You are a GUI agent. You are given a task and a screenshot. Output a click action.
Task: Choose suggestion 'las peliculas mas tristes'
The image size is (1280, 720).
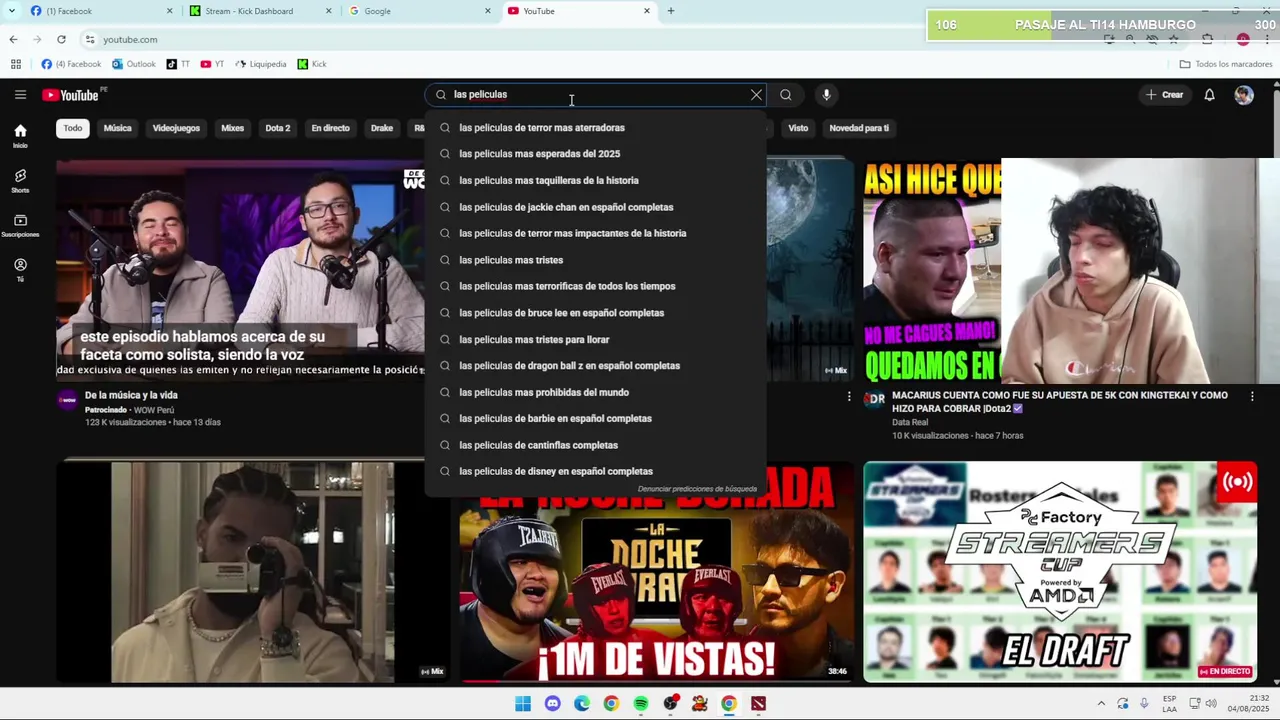(x=596, y=260)
